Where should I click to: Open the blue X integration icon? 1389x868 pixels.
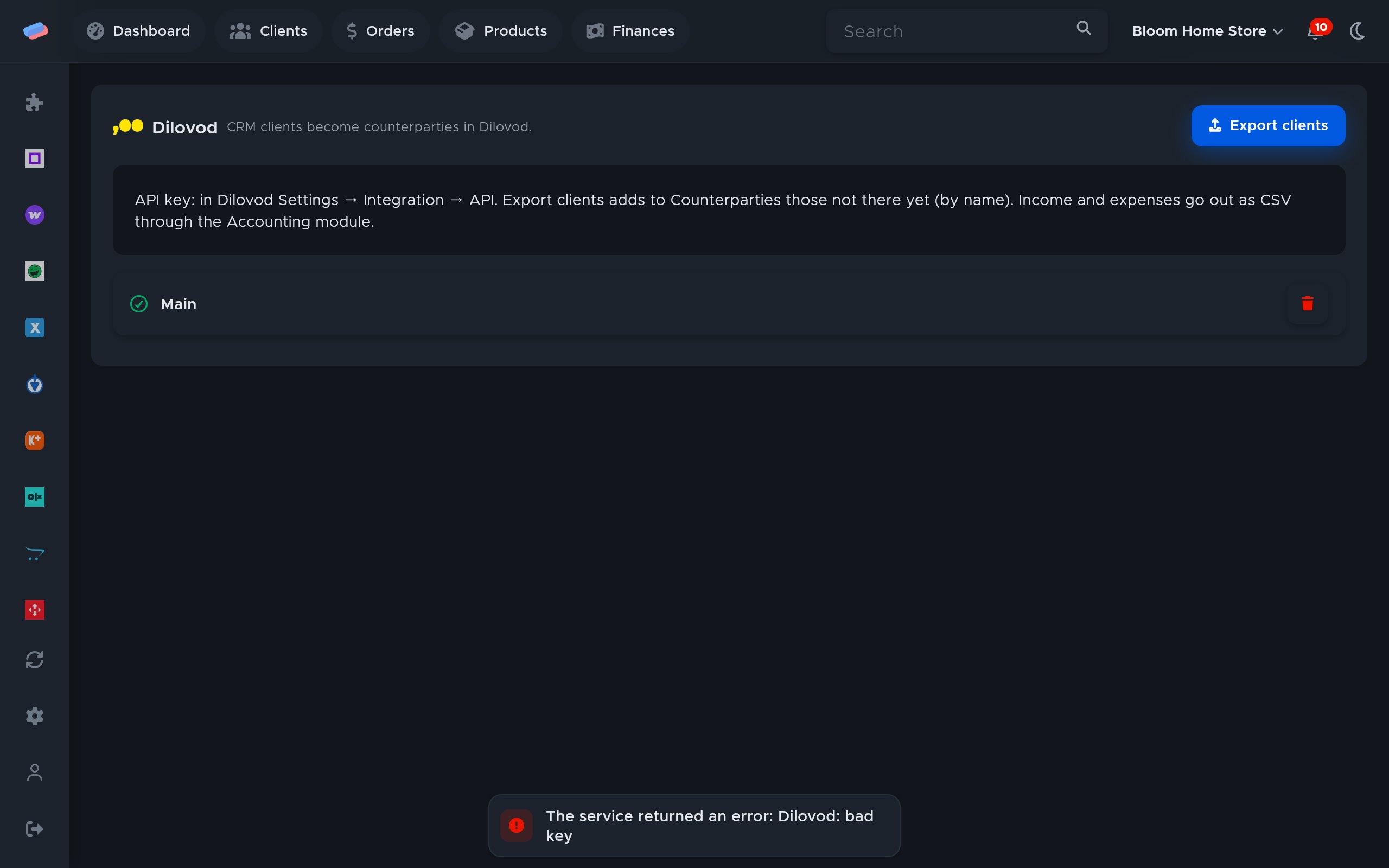pyautogui.click(x=34, y=328)
